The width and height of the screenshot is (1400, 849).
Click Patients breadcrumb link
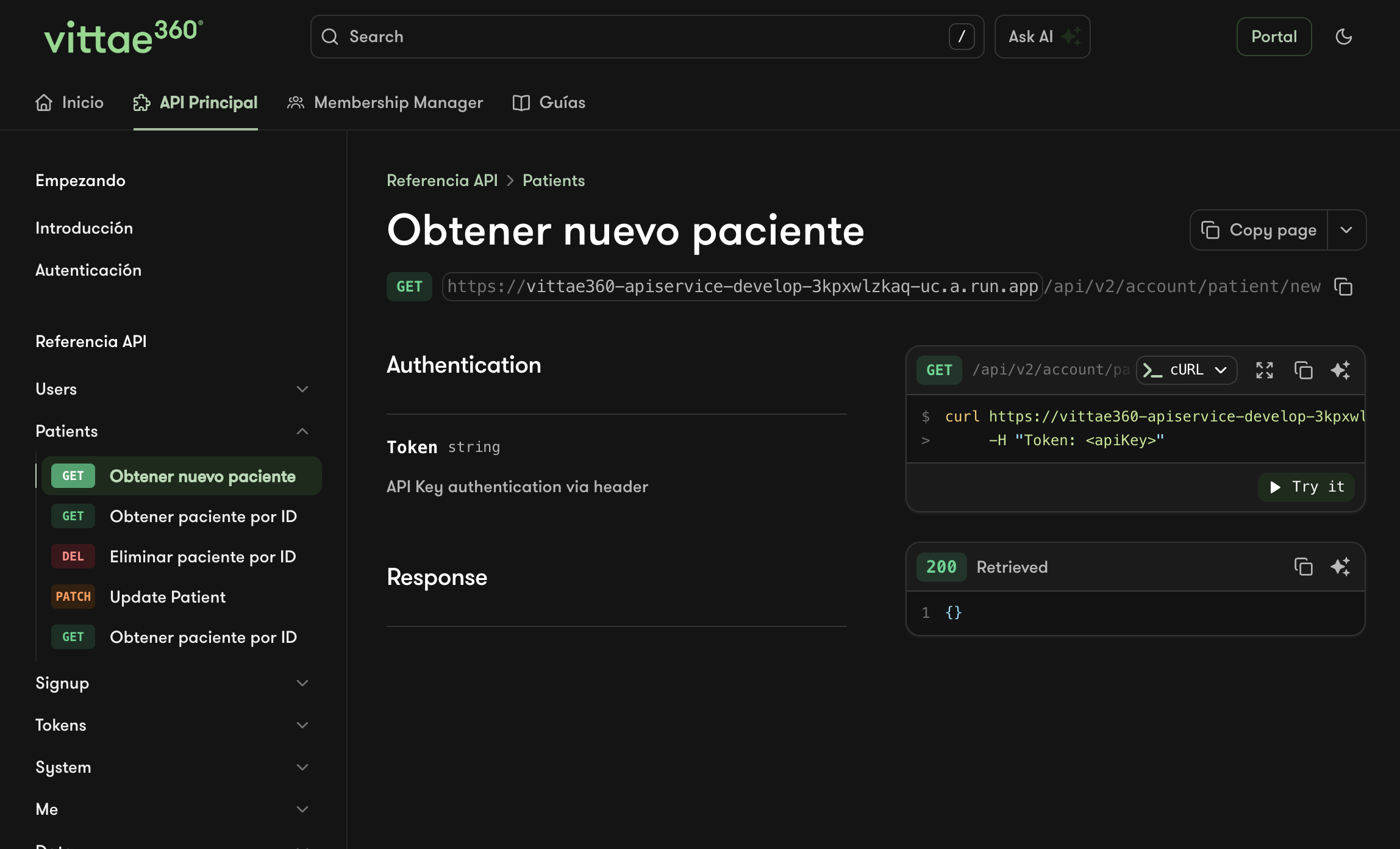click(x=554, y=181)
